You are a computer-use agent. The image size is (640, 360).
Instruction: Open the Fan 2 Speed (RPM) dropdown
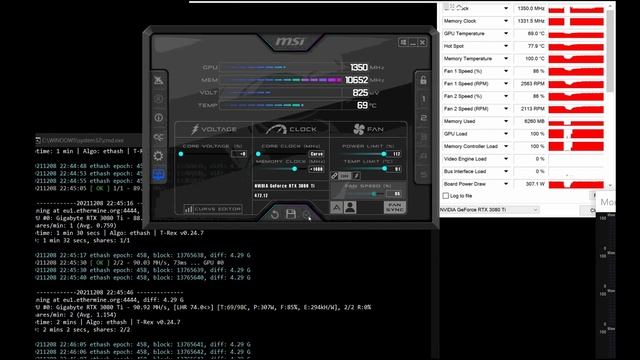click(x=506, y=109)
